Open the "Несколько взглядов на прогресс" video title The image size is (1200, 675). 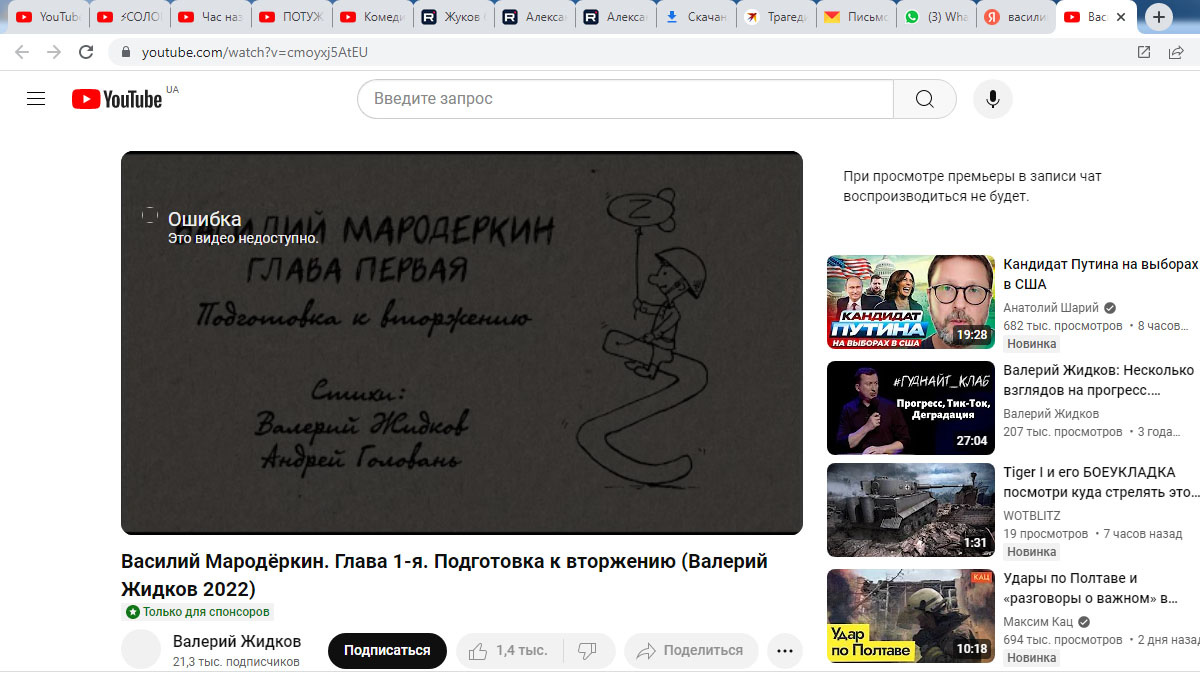[x=1099, y=380]
